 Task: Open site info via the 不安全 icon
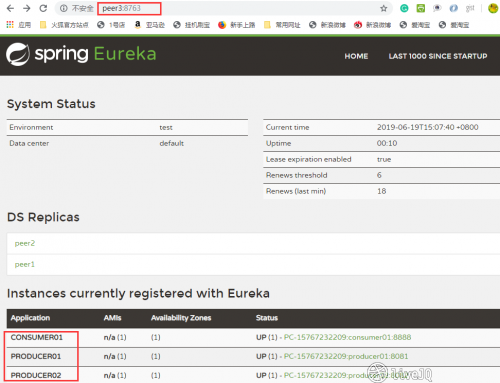pos(64,8)
